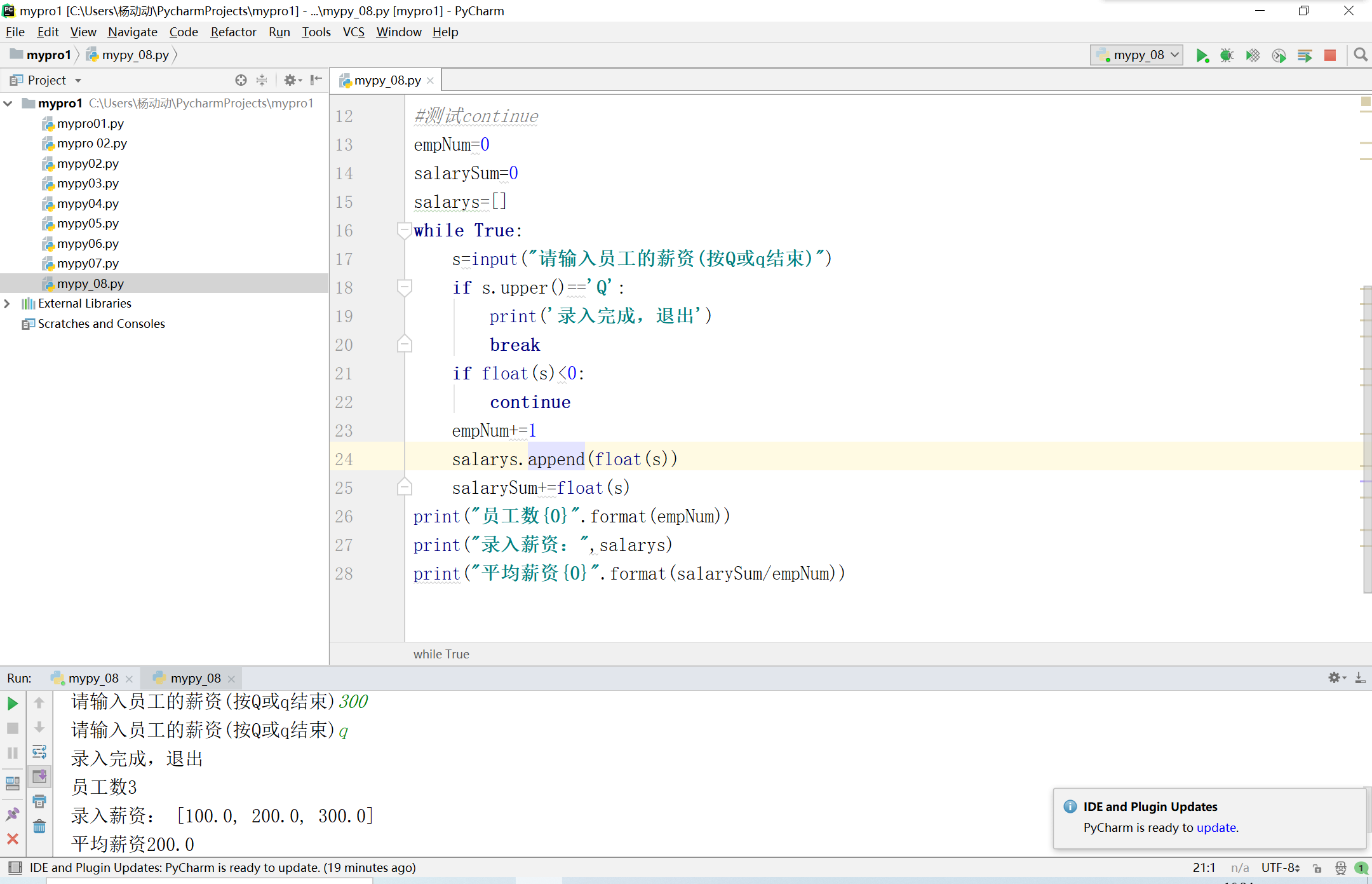Click fold end marker at line 20
This screenshot has width=1372, height=884.
pyautogui.click(x=404, y=344)
